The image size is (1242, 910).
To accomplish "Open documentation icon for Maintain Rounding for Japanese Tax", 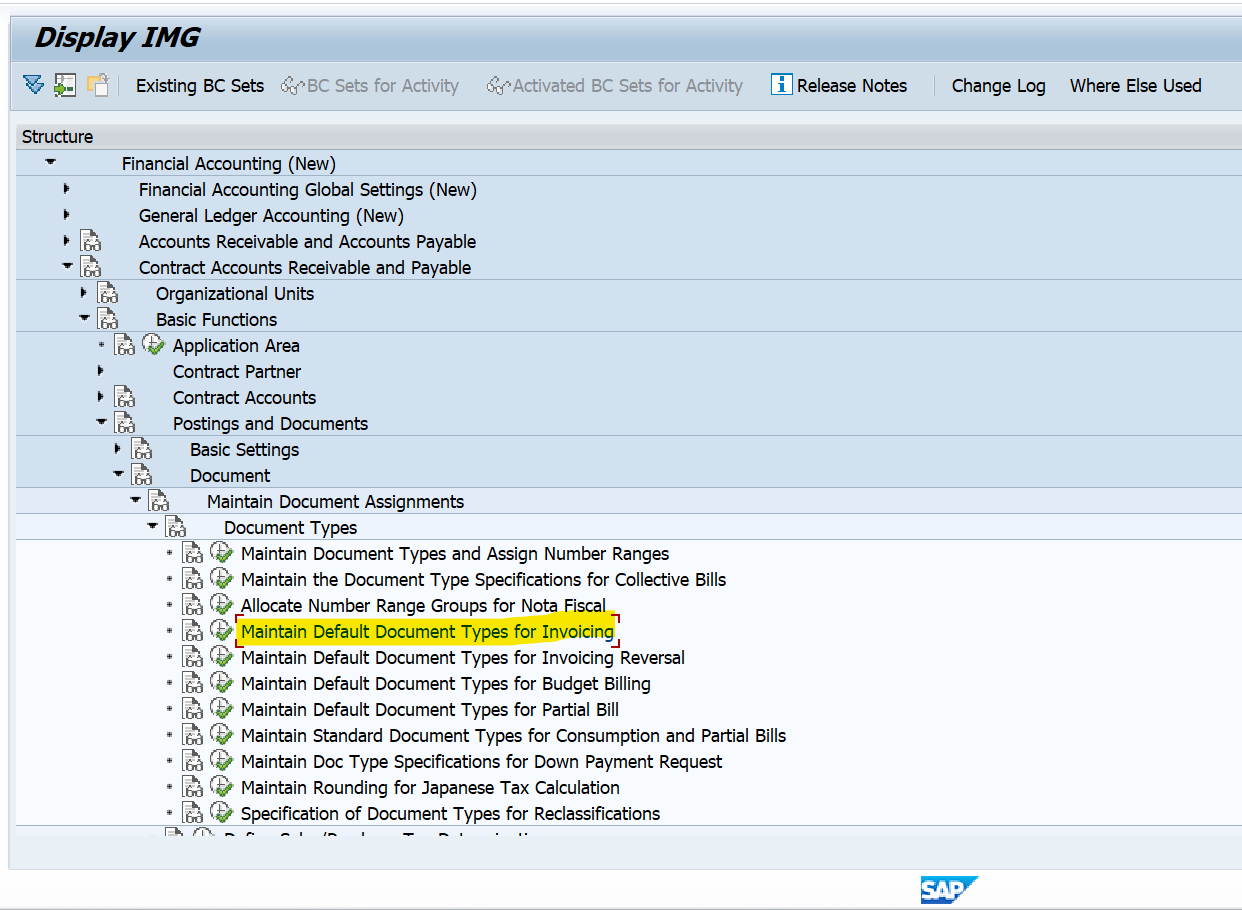I will pyautogui.click(x=192, y=787).
